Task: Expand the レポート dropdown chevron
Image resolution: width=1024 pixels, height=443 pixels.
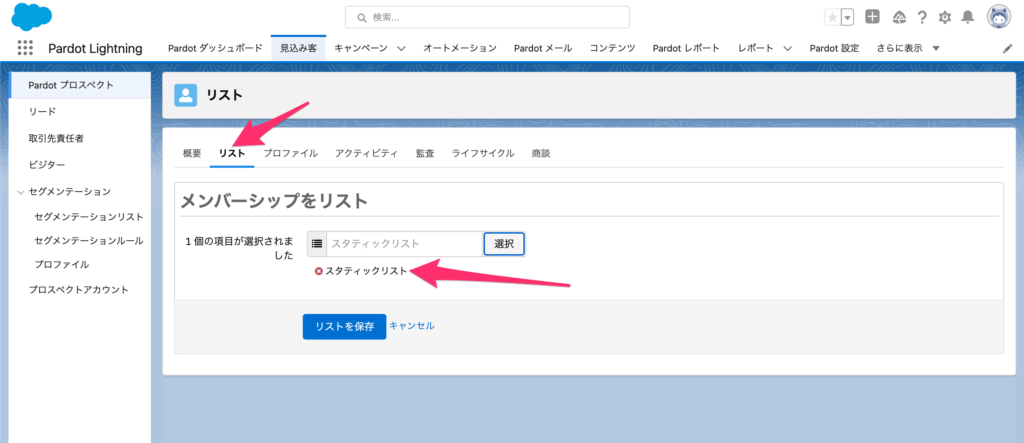Action: pyautogui.click(x=788, y=48)
